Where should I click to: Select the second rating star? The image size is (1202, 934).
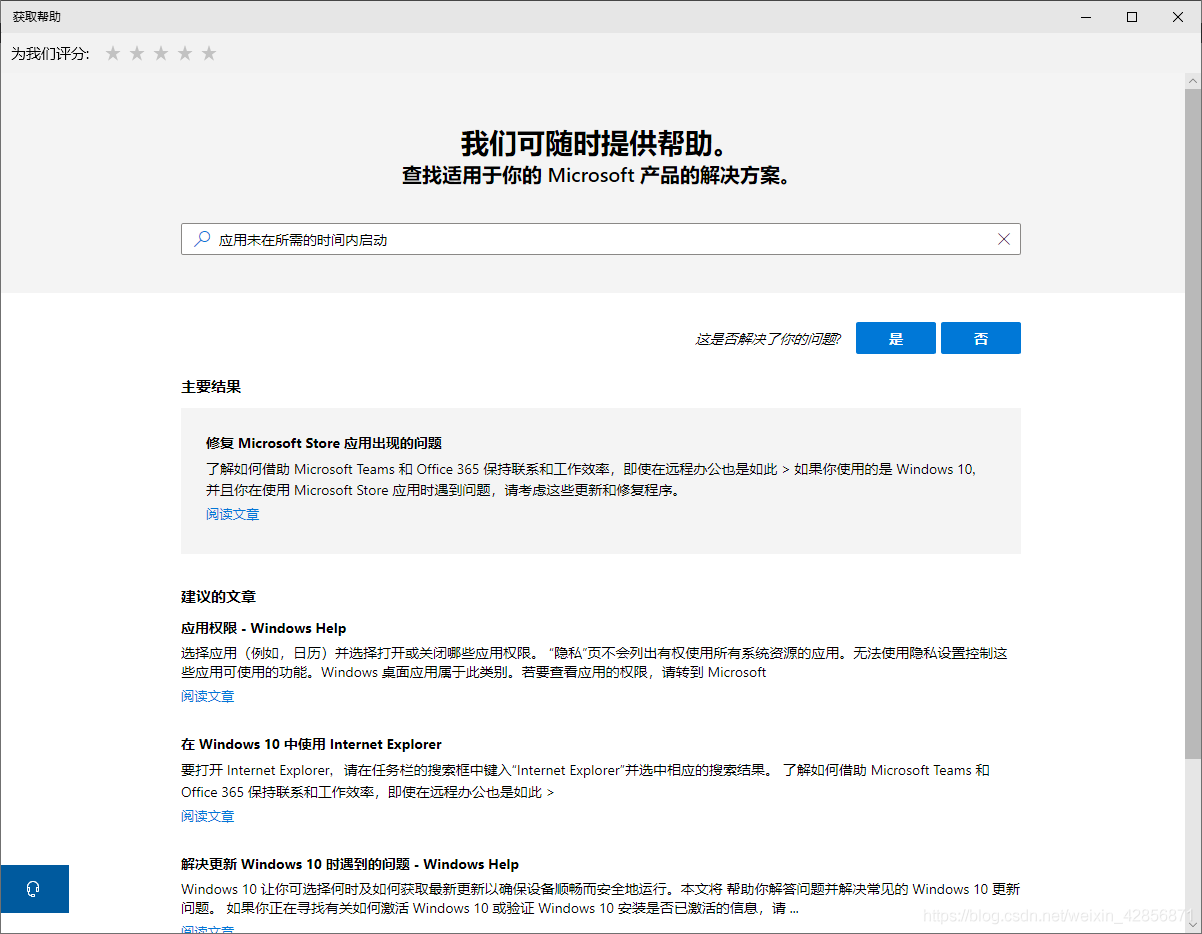(137, 53)
